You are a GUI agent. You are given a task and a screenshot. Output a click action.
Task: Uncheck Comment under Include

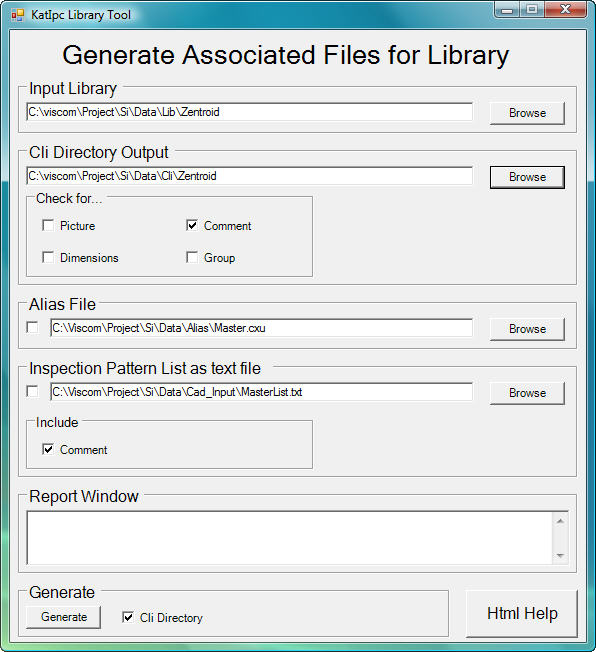tap(48, 449)
